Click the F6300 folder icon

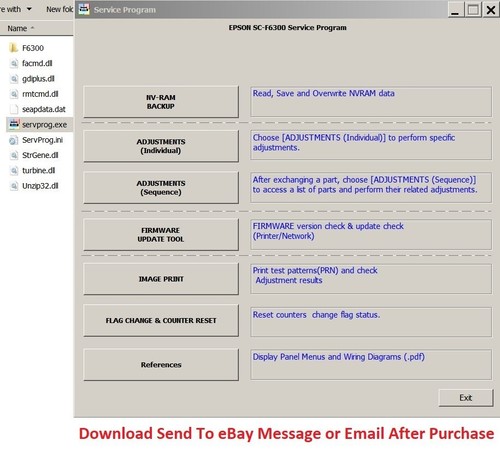click(13, 48)
